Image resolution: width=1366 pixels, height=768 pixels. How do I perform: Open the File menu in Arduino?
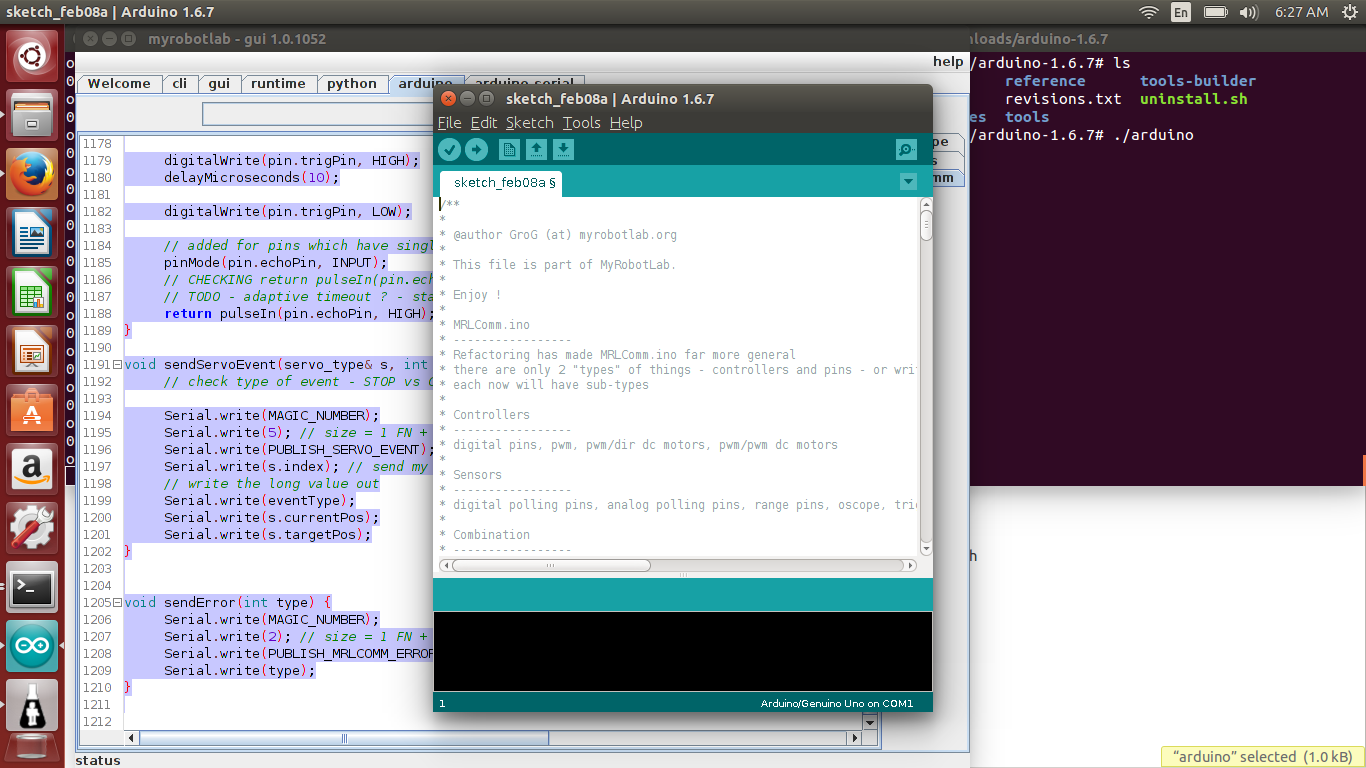[450, 123]
